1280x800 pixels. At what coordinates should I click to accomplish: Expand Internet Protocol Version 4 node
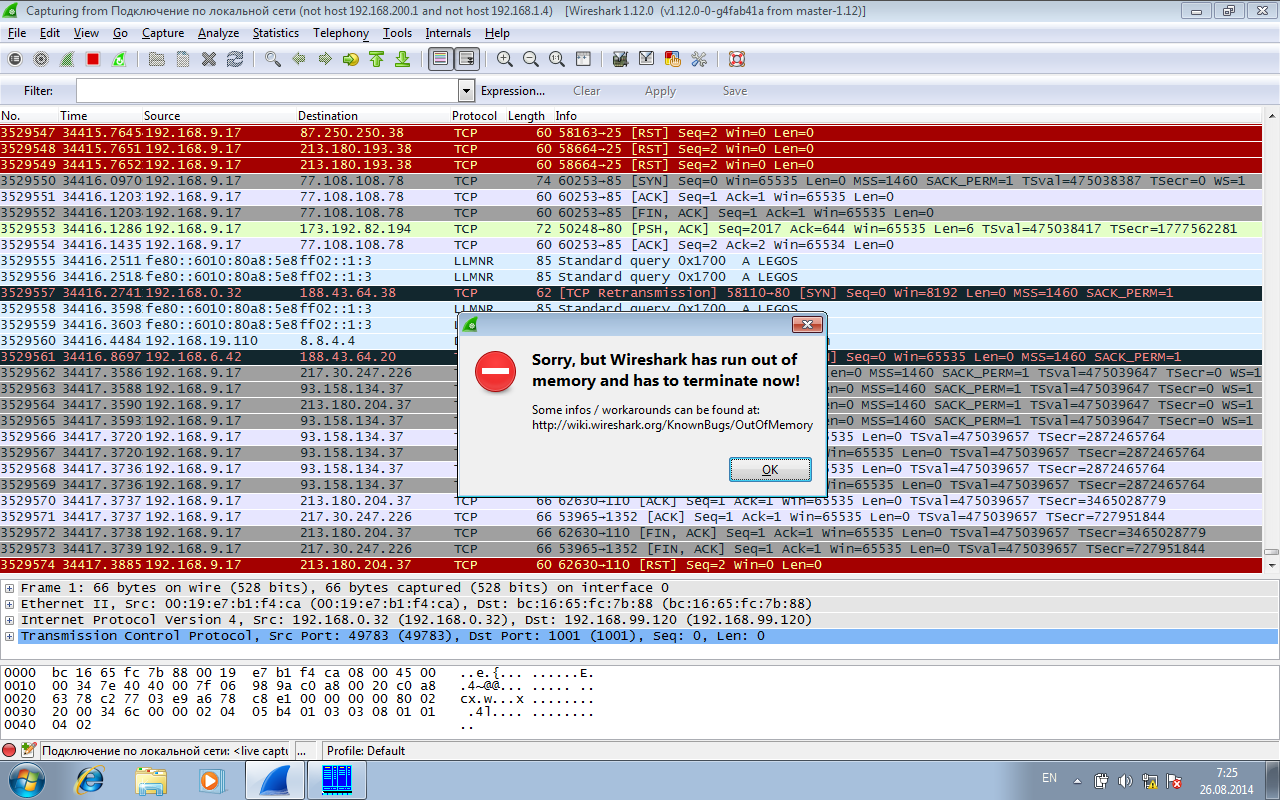[x=9, y=620]
